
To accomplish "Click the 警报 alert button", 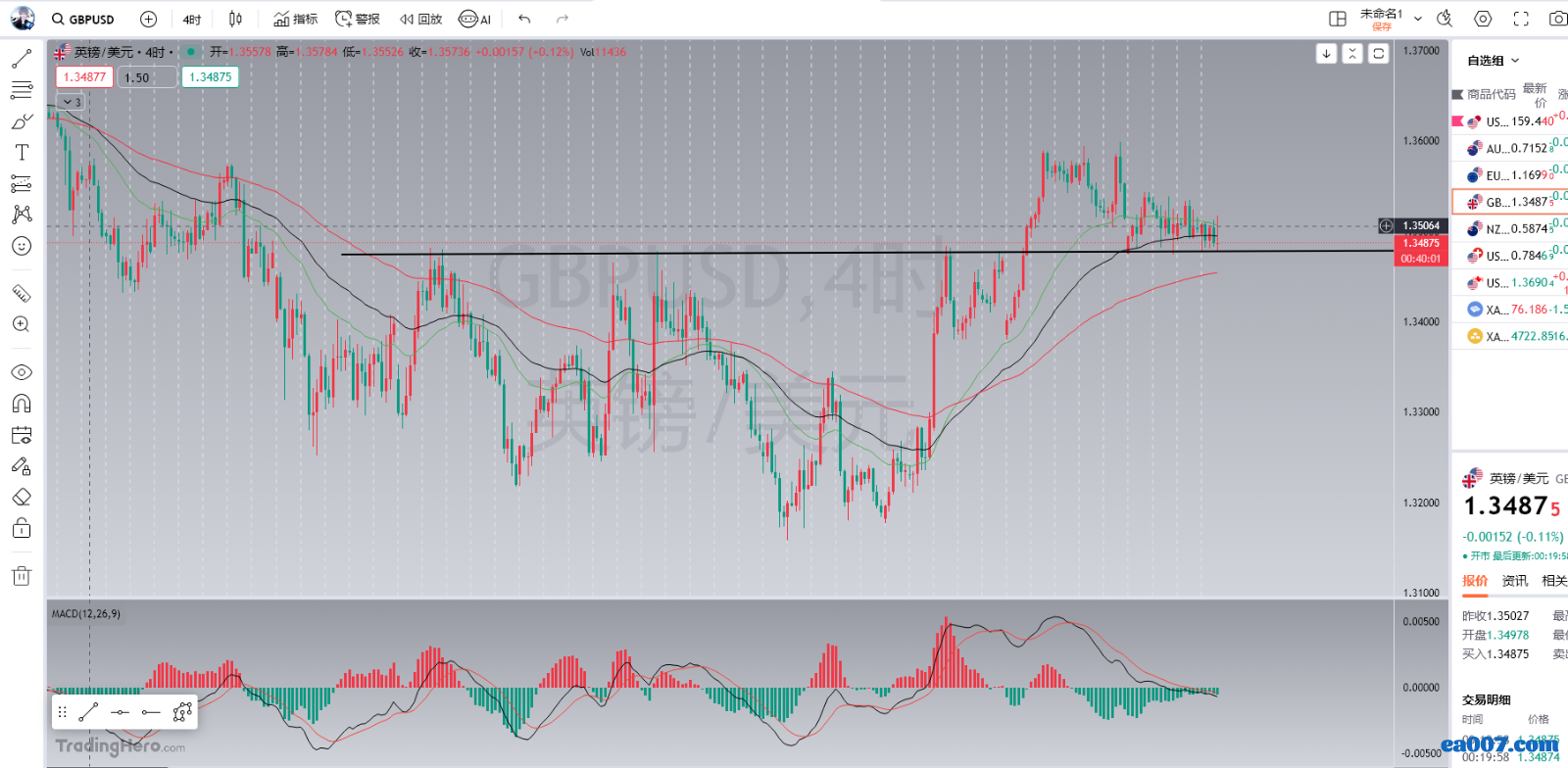I will point(358,19).
